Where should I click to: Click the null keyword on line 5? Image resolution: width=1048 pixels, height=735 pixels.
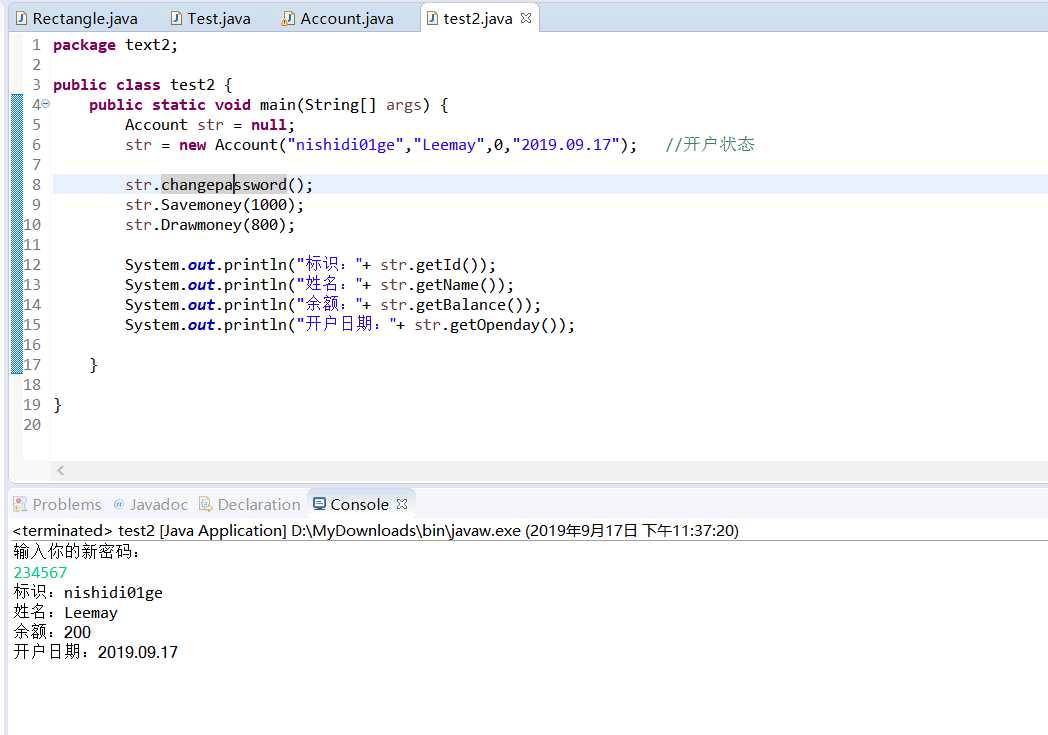[269, 125]
